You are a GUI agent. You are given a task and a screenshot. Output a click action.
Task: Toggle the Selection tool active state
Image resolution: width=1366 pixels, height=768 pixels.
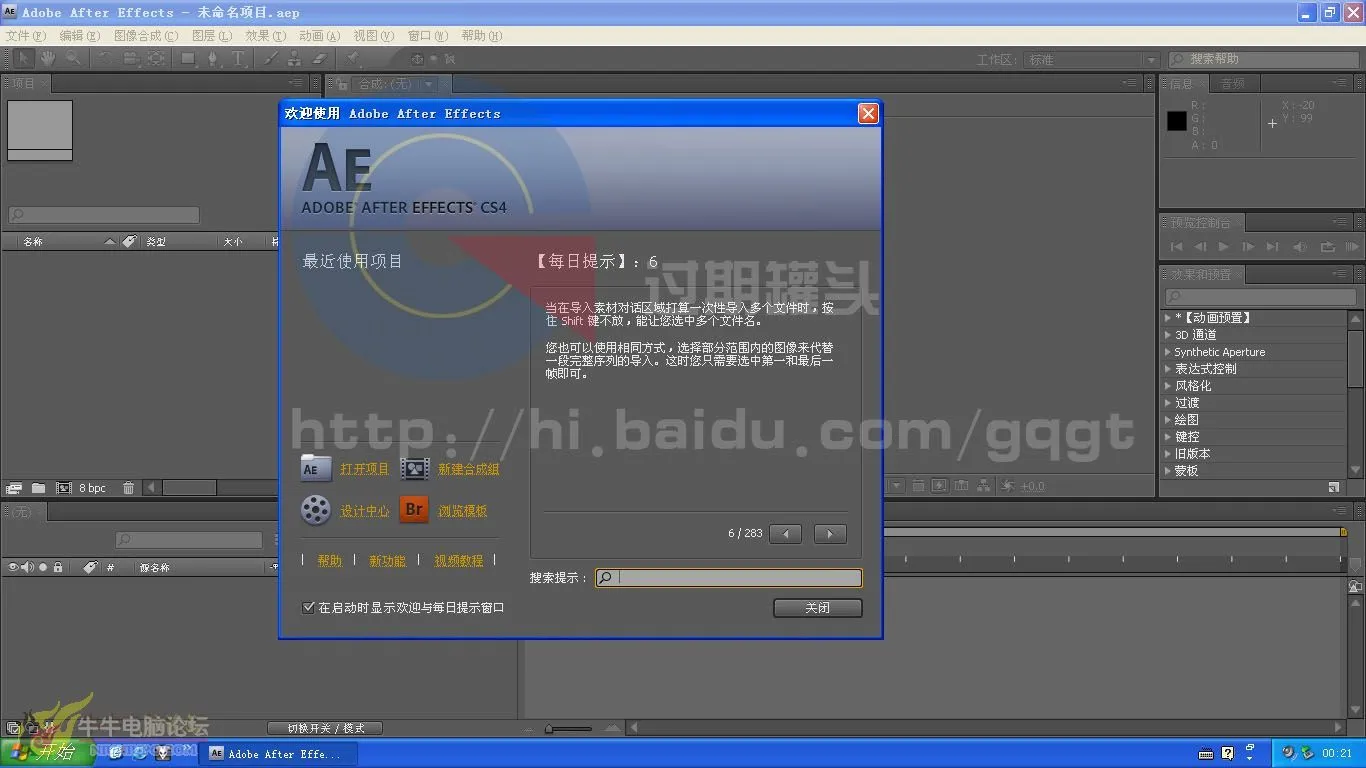(24, 59)
